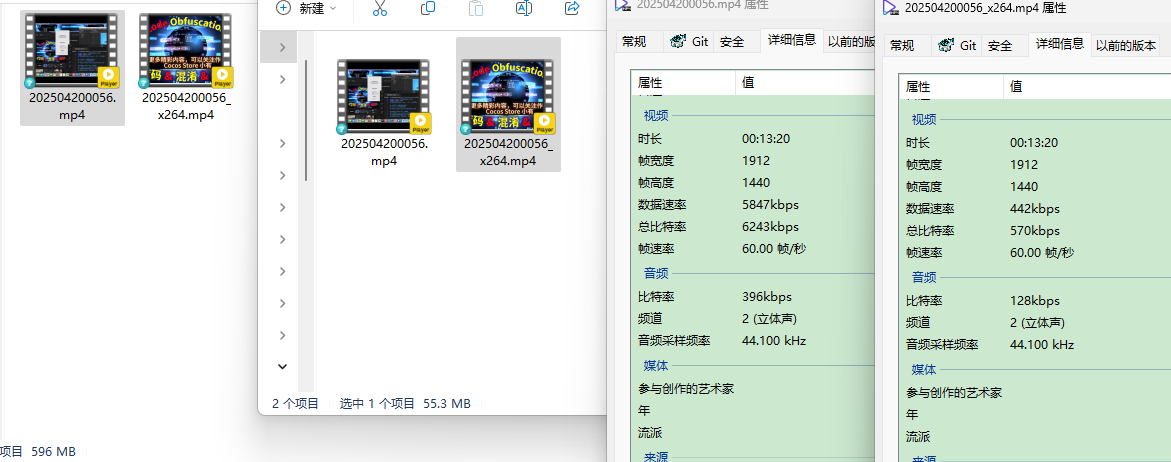The width and height of the screenshot is (1171, 462).
Task: Open 详细信息 tab in x264.mp4 properties
Action: (1060, 44)
